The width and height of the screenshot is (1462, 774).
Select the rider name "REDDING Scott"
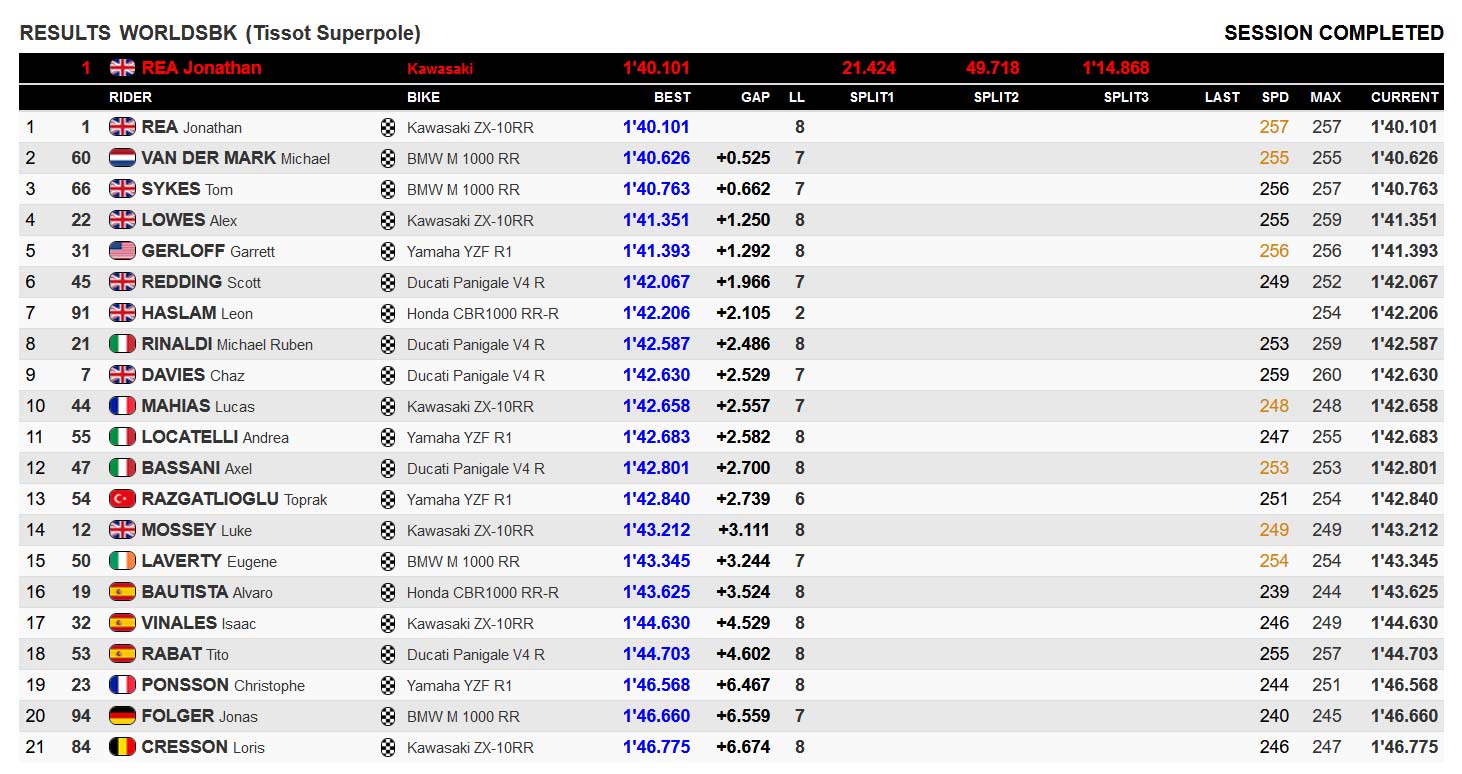click(x=201, y=282)
